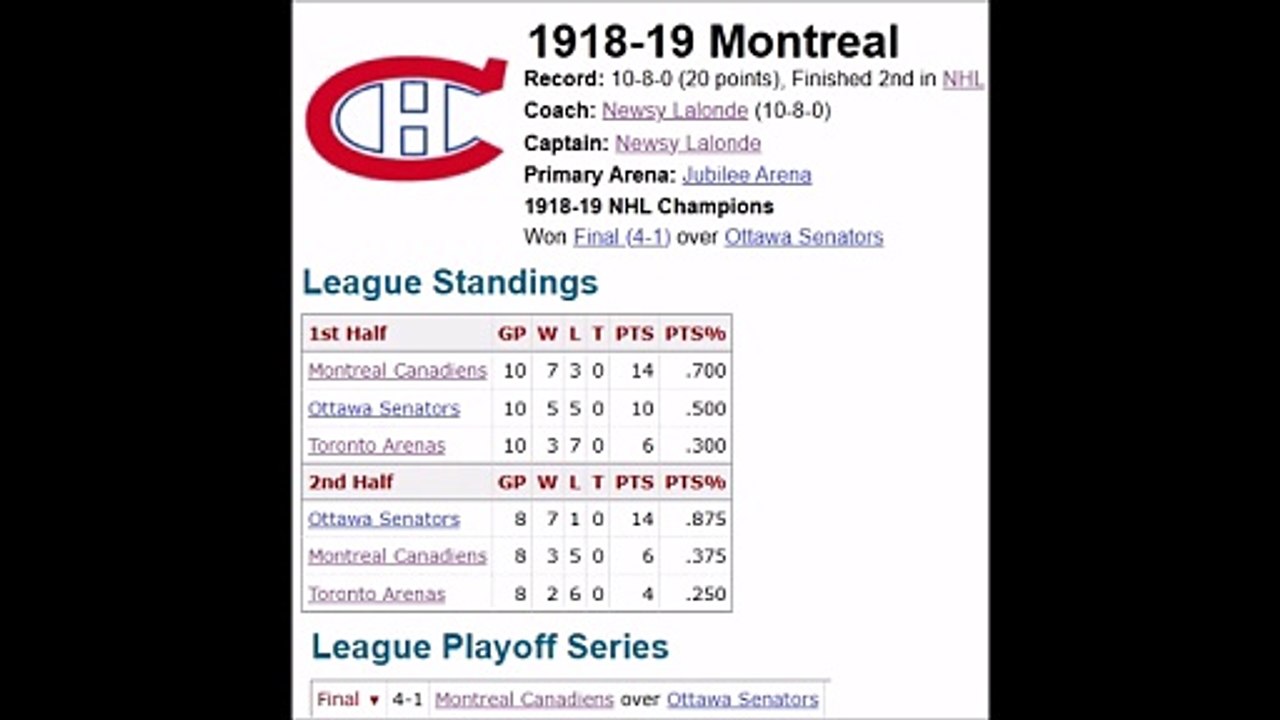Open the NHL link in the record line
The width and height of the screenshot is (1280, 720).
click(x=963, y=79)
